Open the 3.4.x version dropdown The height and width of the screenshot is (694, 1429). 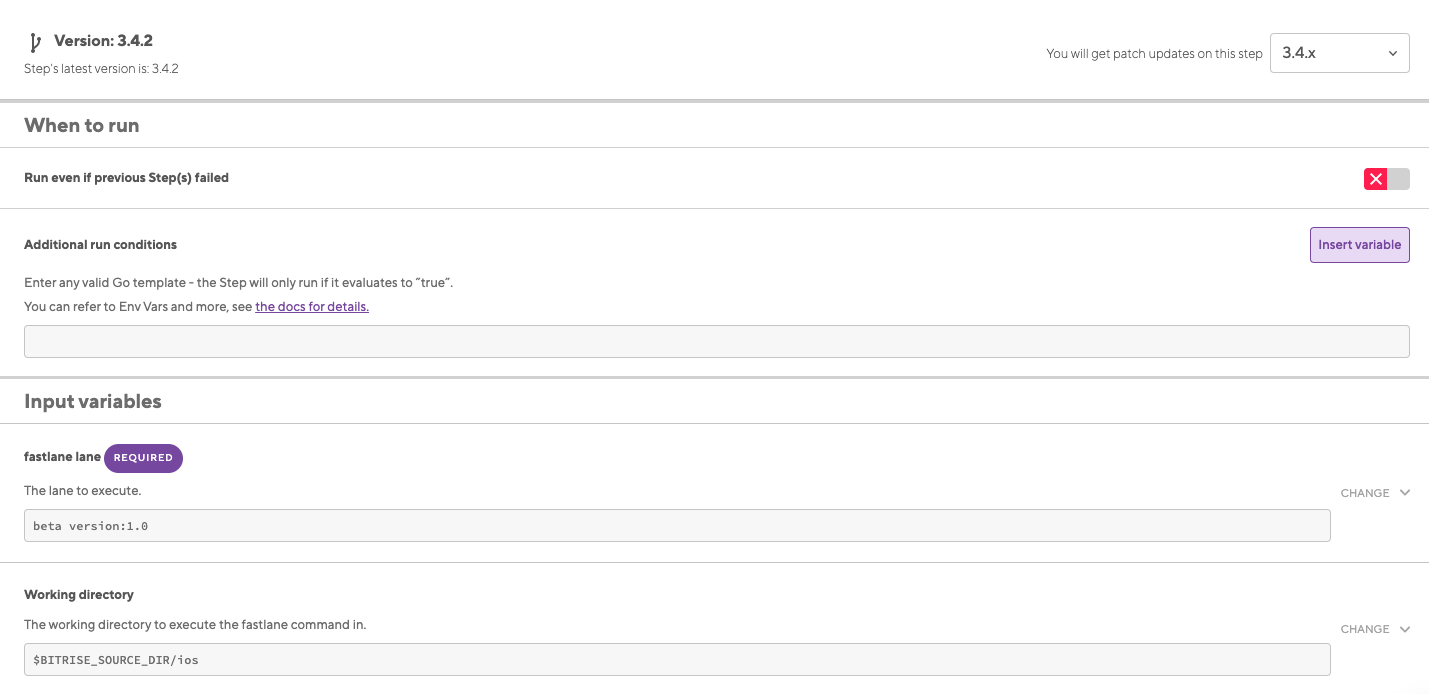[1338, 54]
